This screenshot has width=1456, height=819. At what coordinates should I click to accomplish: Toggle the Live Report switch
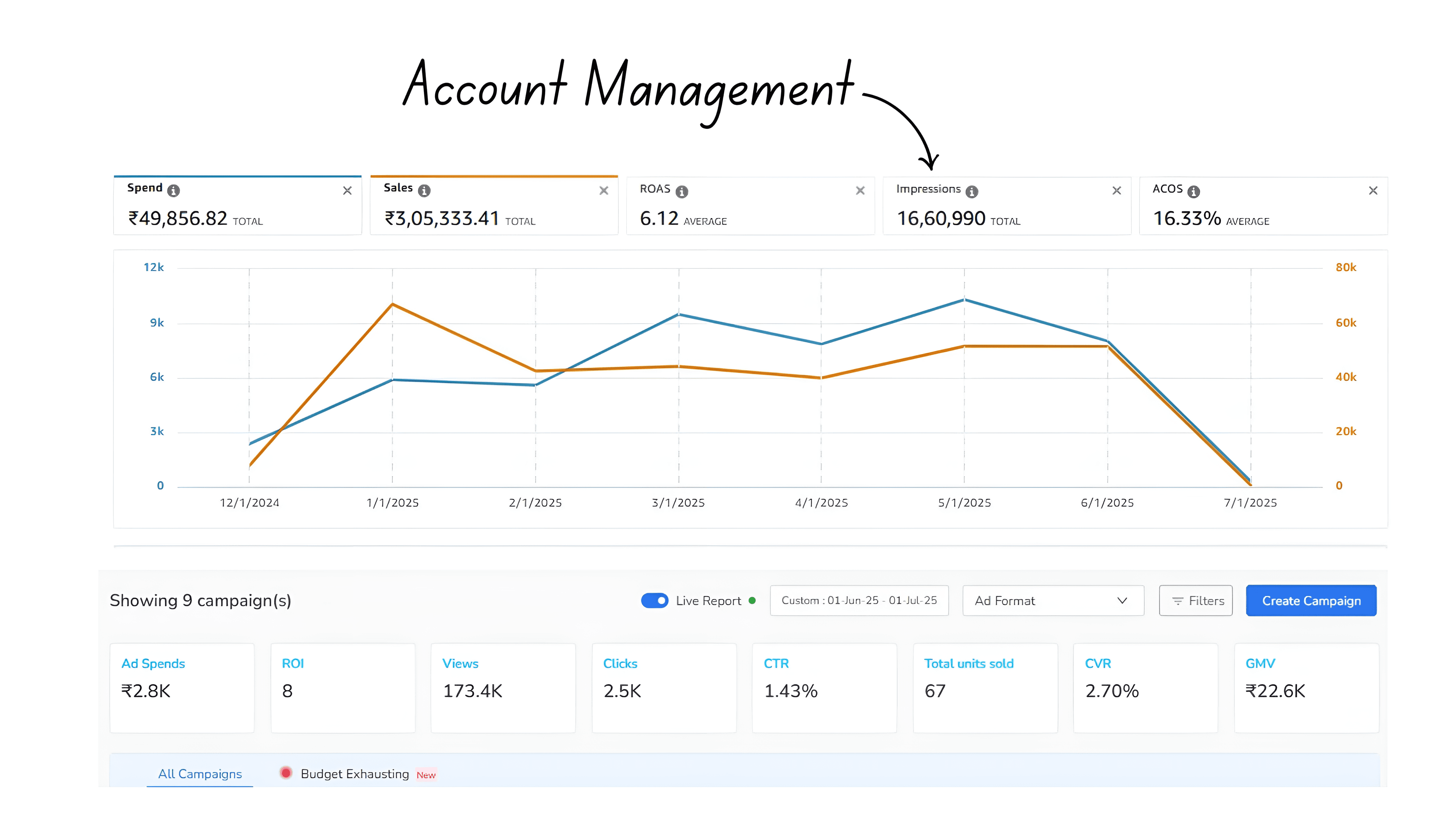[x=654, y=600]
